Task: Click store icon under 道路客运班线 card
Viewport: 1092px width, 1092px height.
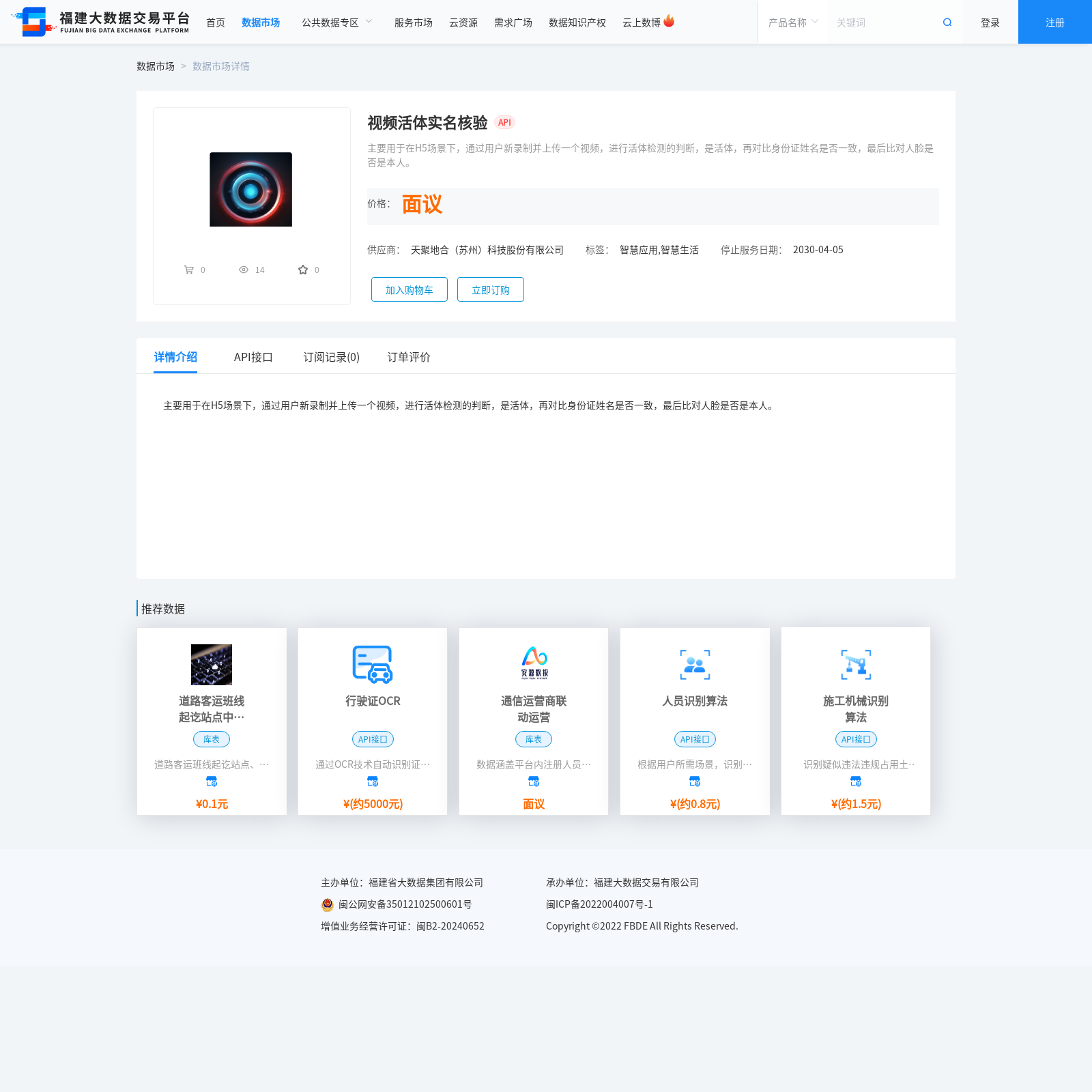Action: point(212,781)
